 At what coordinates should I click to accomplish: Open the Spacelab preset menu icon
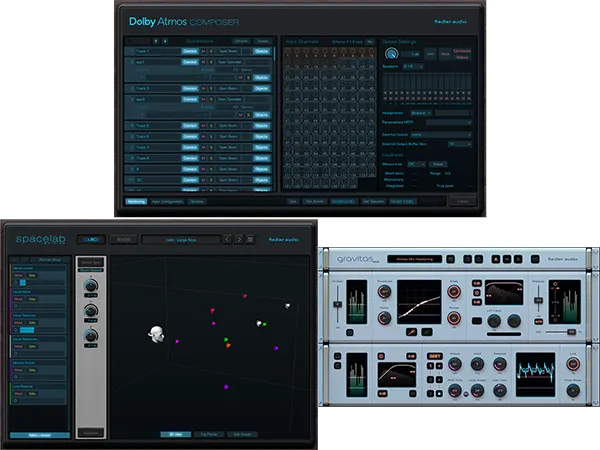tap(250, 240)
